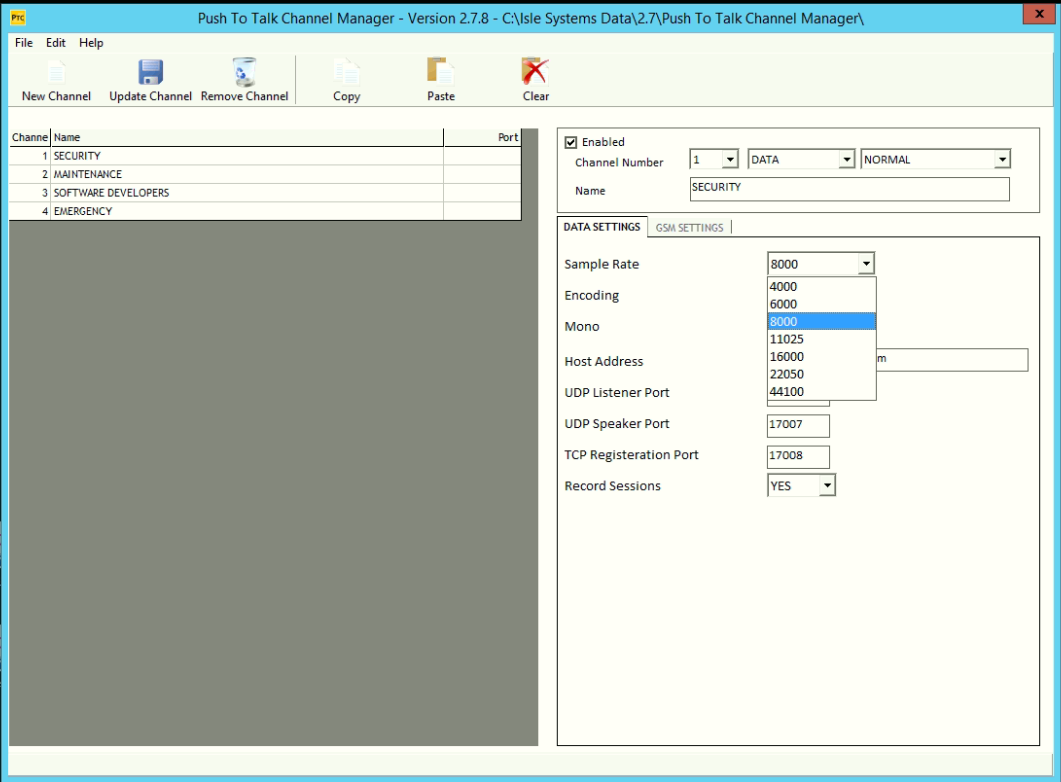Open the Channel Number dropdown
The image size is (1061, 782).
729,160
